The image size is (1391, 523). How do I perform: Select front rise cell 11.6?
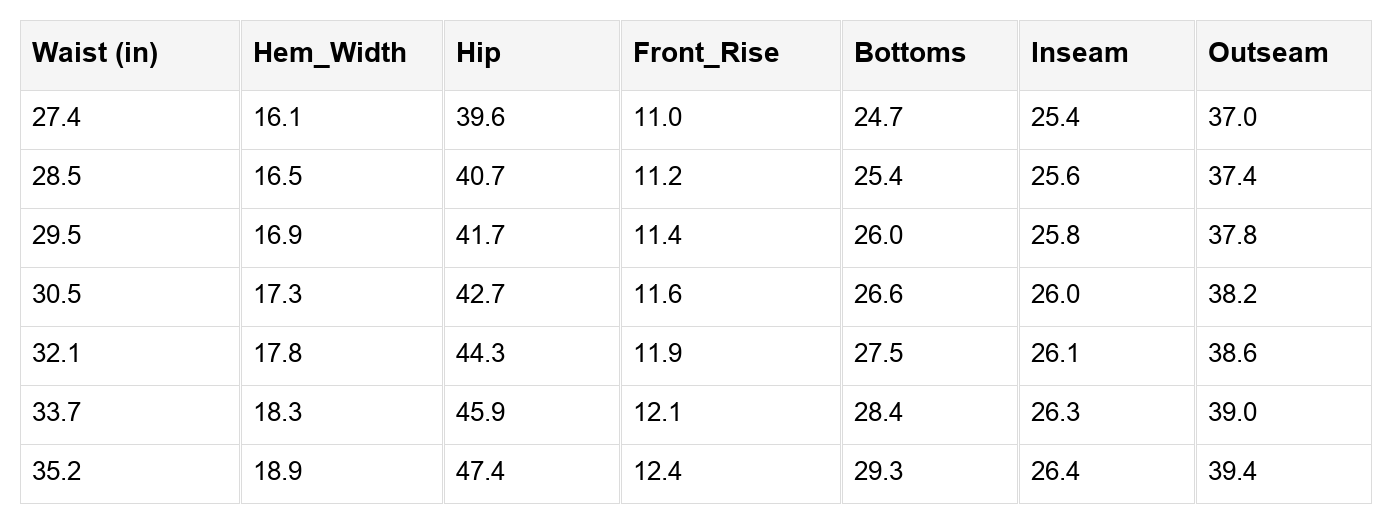(x=658, y=295)
